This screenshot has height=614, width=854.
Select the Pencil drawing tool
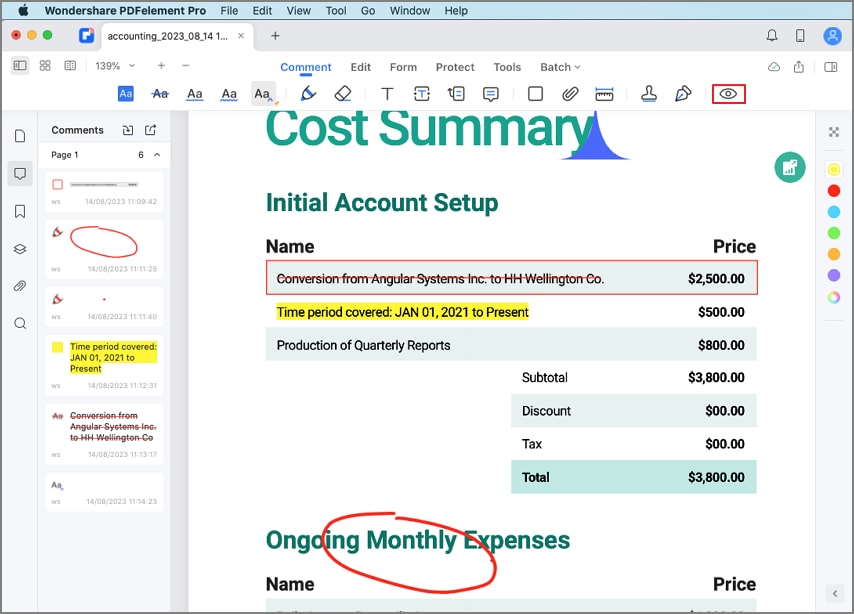pos(308,94)
